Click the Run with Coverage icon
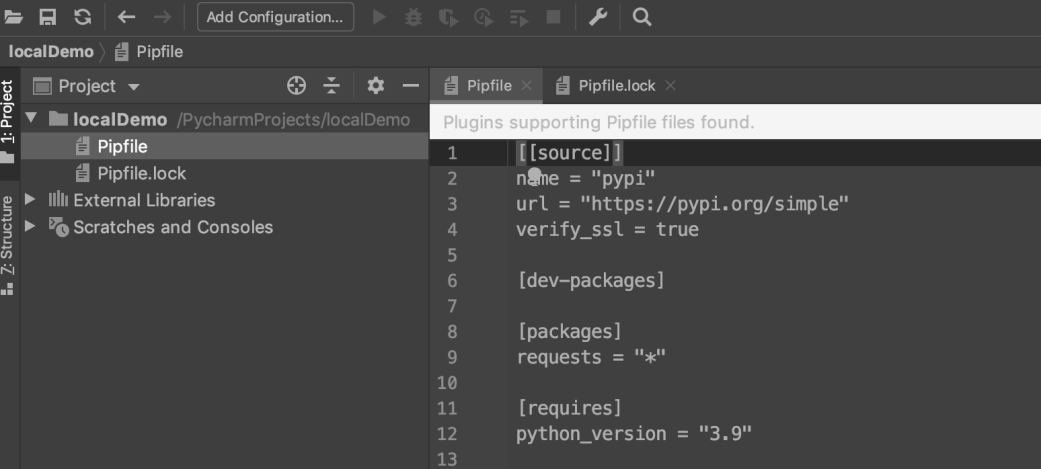The width and height of the screenshot is (1041, 469). [449, 17]
